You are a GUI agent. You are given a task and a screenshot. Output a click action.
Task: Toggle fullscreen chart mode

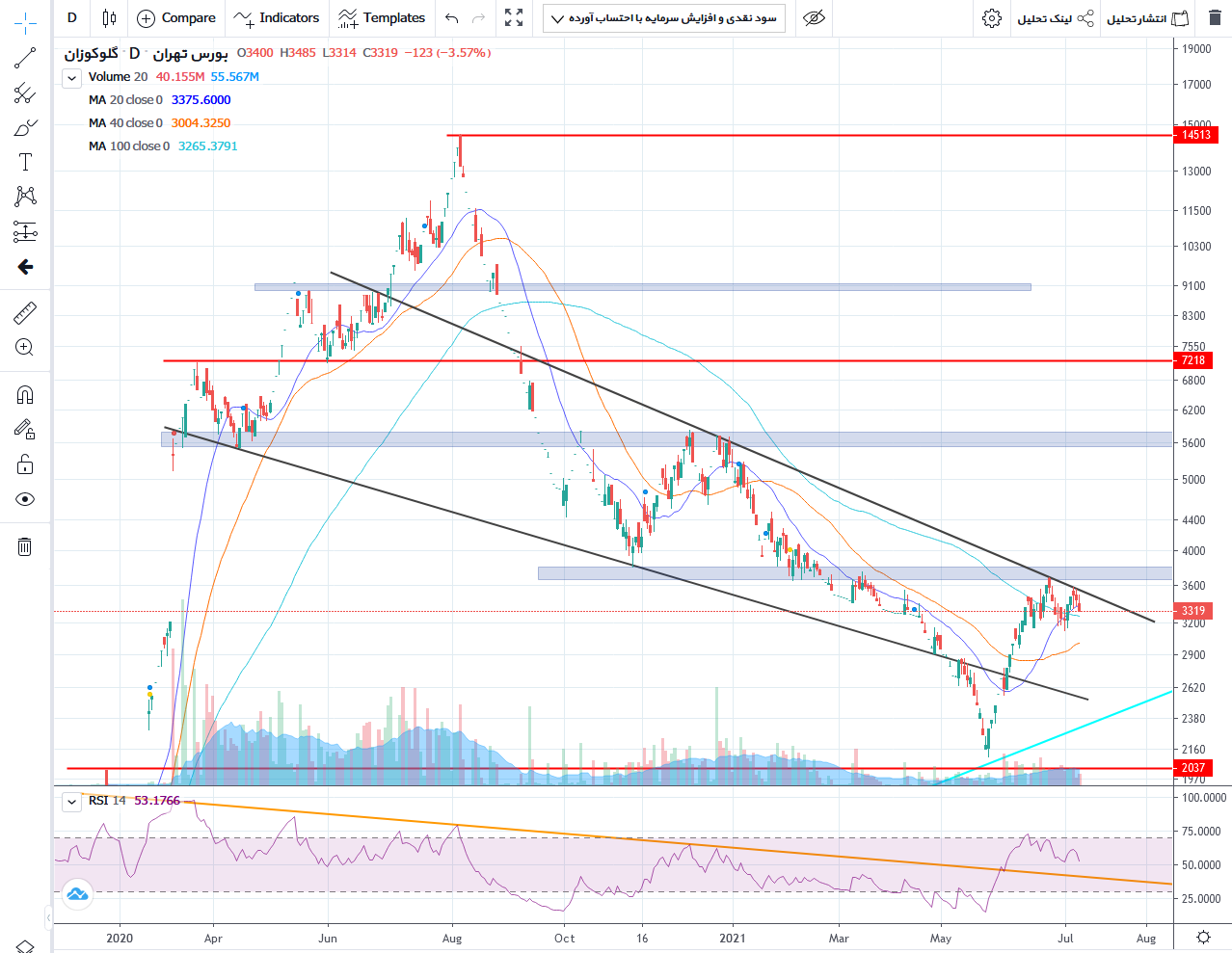coord(514,18)
